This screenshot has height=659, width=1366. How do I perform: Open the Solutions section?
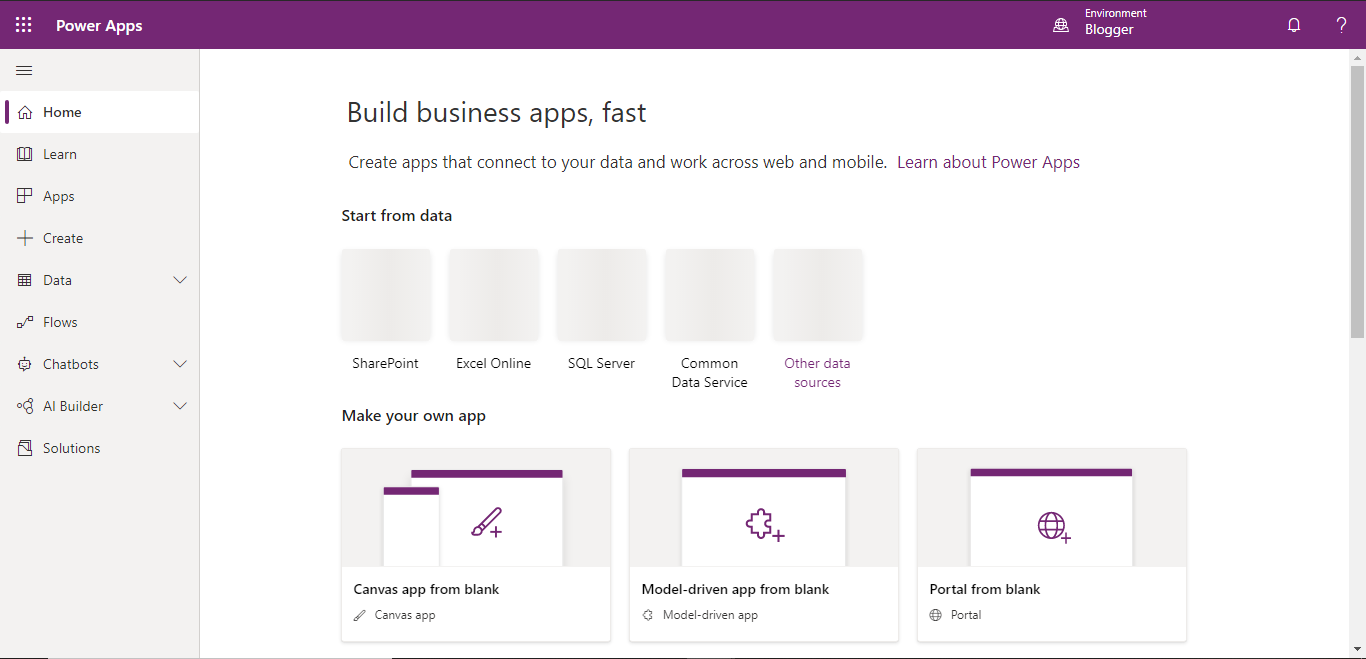coord(70,447)
